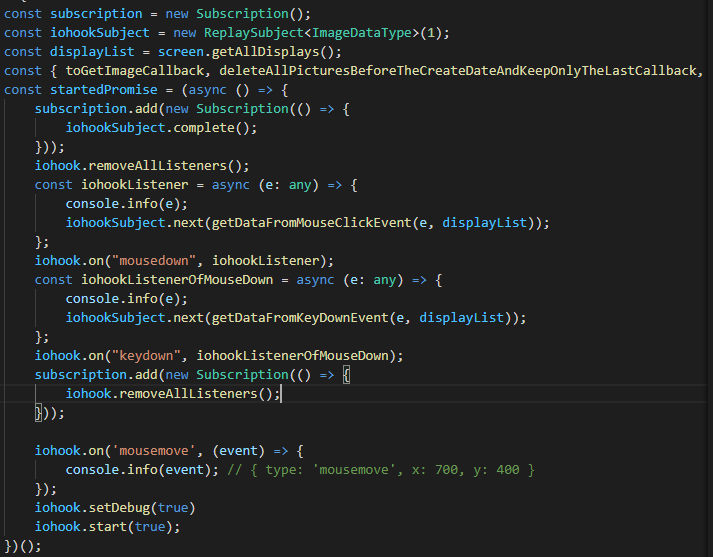Click 'console.info(event);' statement
This screenshot has height=557, width=713.
(142, 470)
